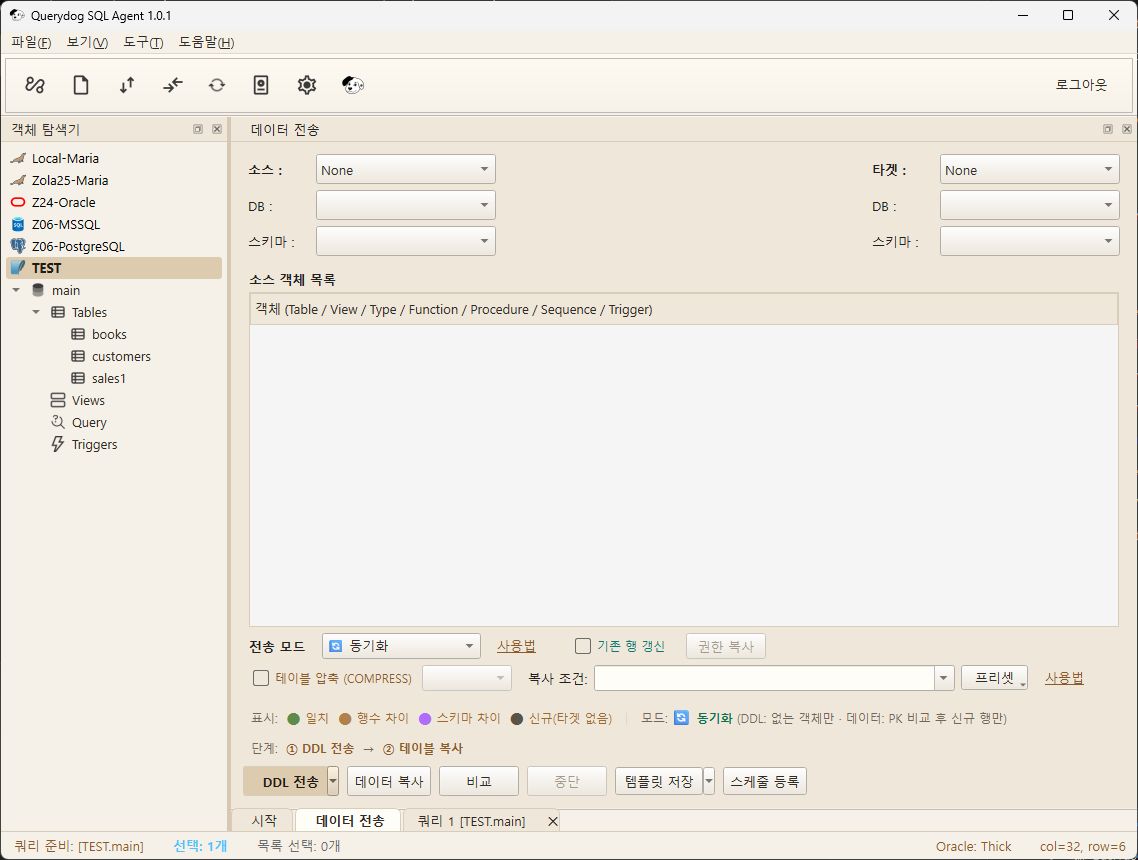Image resolution: width=1138 pixels, height=860 pixels.
Task: Open the source DB dropdown
Action: tap(406, 205)
